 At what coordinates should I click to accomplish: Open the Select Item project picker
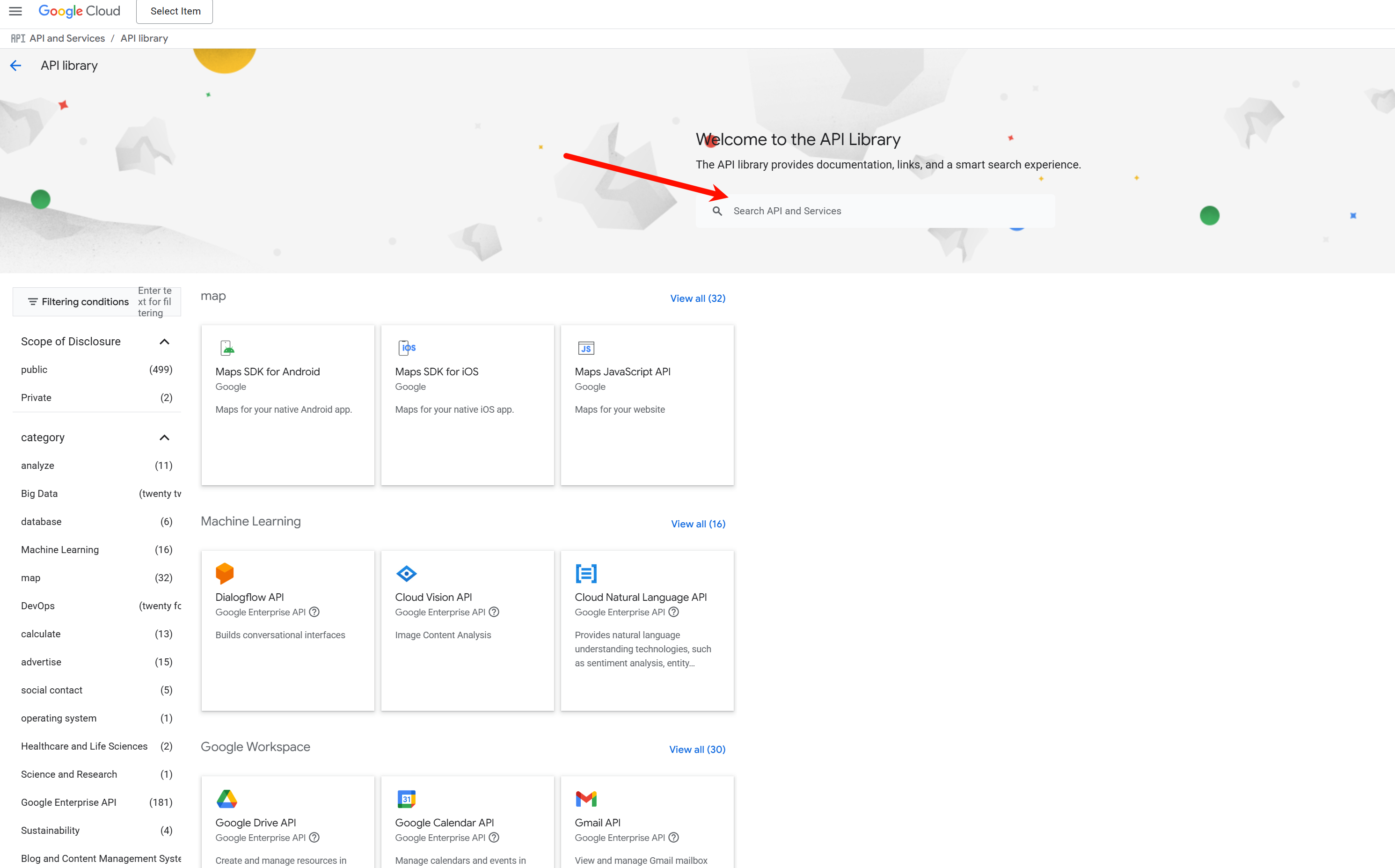(x=175, y=12)
